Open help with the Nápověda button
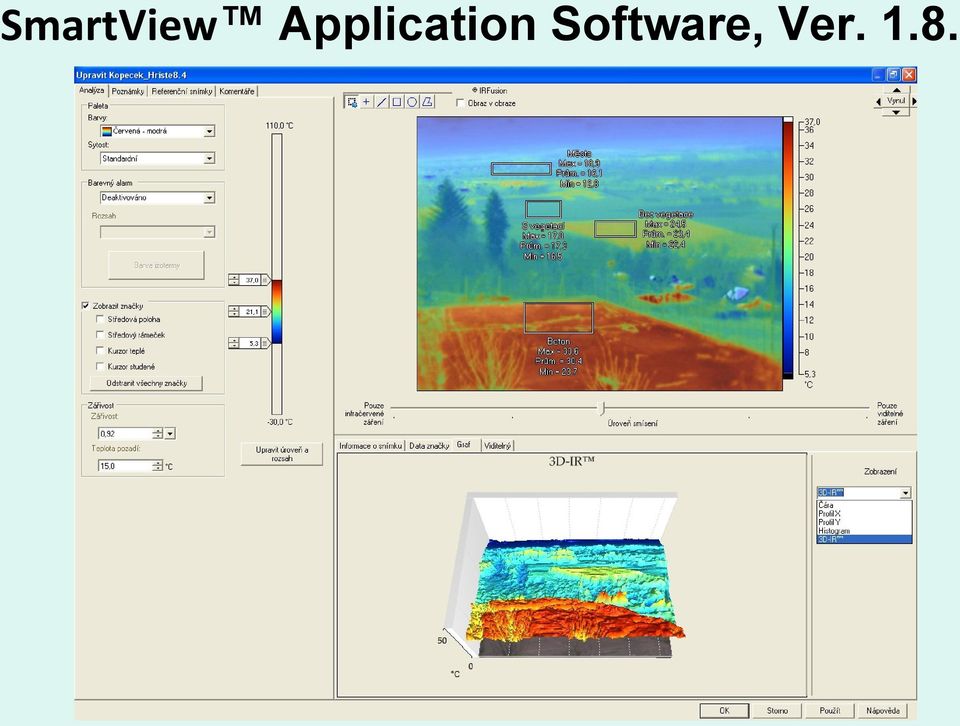This screenshot has width=960, height=726. 883,711
